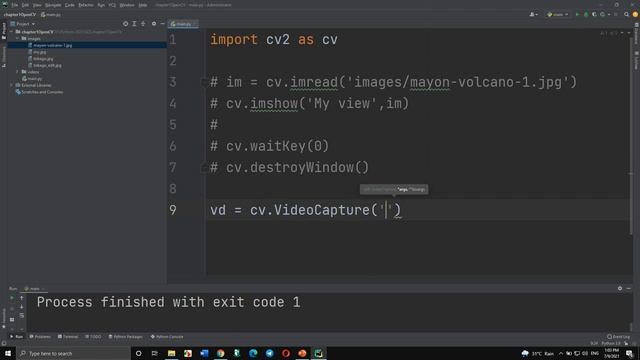The height and width of the screenshot is (360, 640).
Task: Hide the Project panel with minus icon
Action: tap(162, 24)
